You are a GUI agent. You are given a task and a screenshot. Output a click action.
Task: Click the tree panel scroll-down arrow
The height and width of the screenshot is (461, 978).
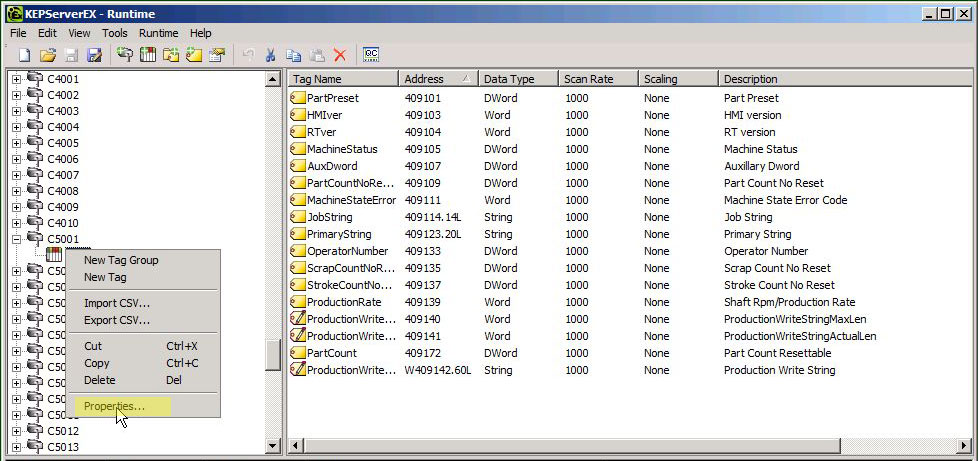tap(273, 445)
